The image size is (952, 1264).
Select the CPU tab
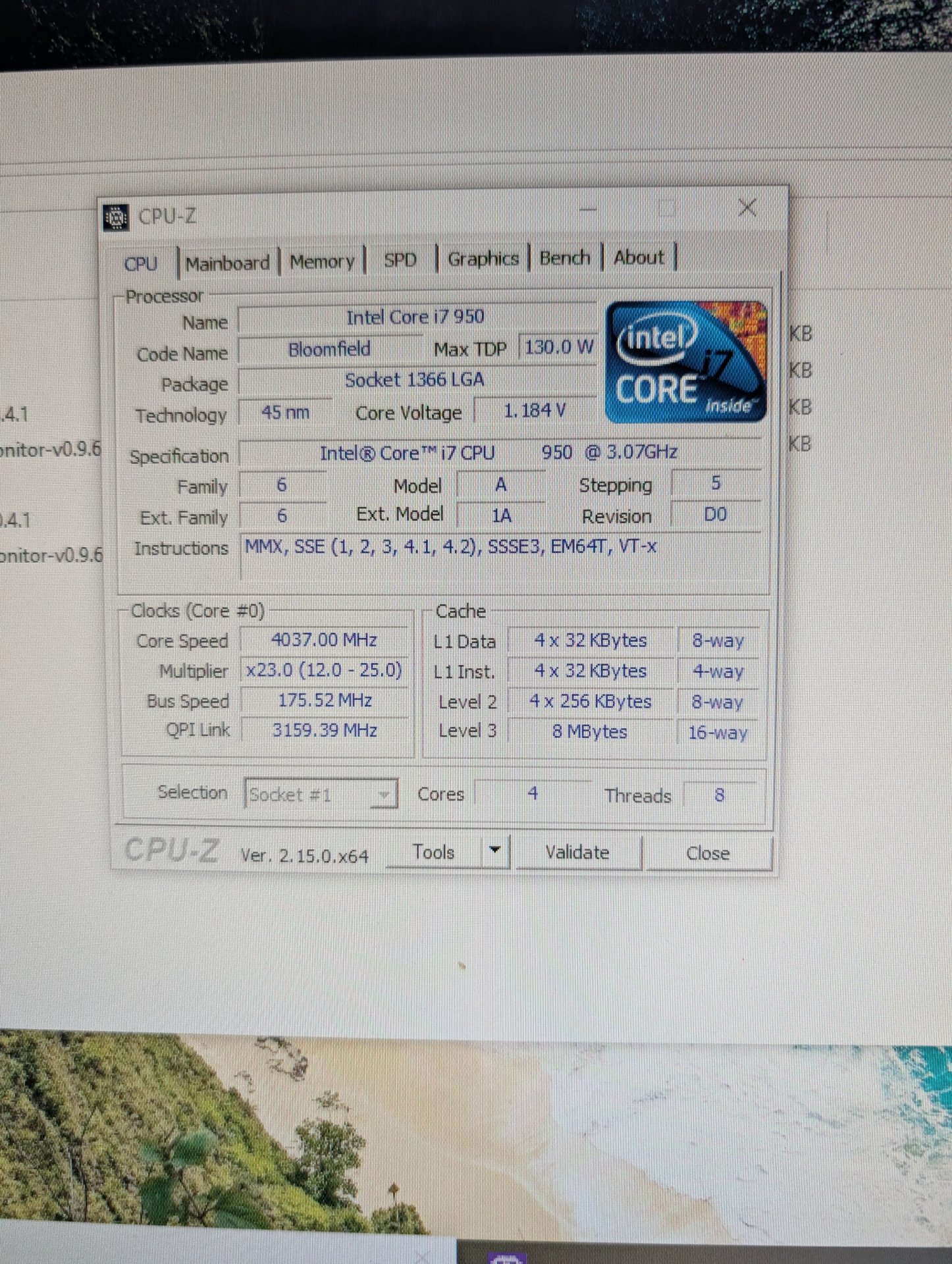pyautogui.click(x=141, y=264)
